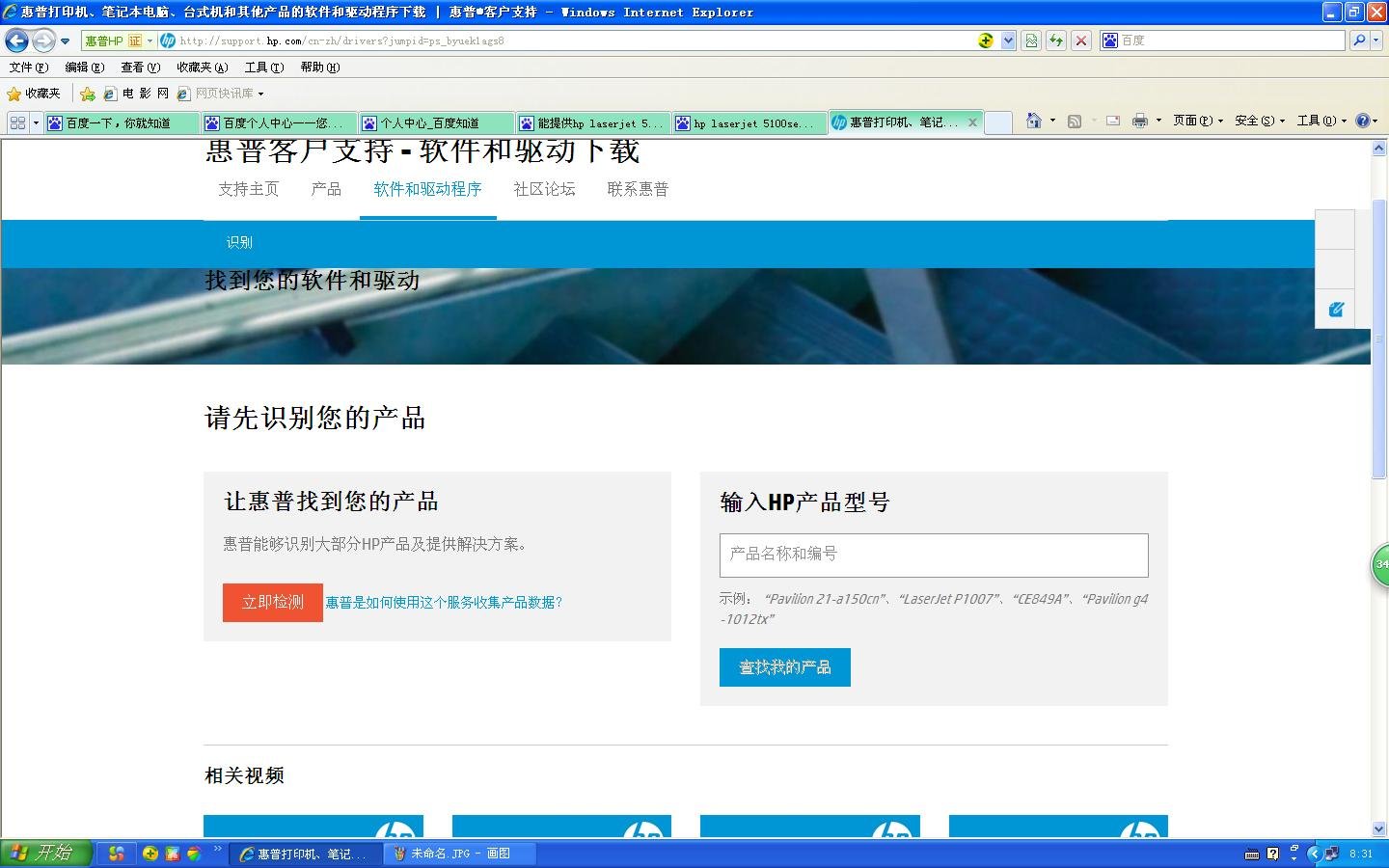This screenshot has height=868, width=1389.
Task: Click the green e security icon in address bar
Action: [986, 41]
